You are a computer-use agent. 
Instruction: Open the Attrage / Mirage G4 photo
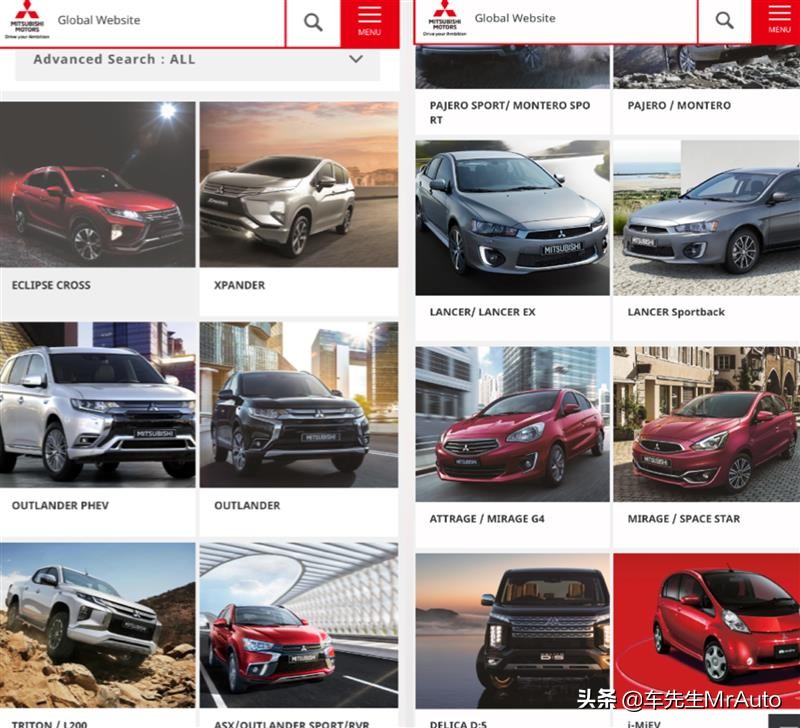click(512, 424)
